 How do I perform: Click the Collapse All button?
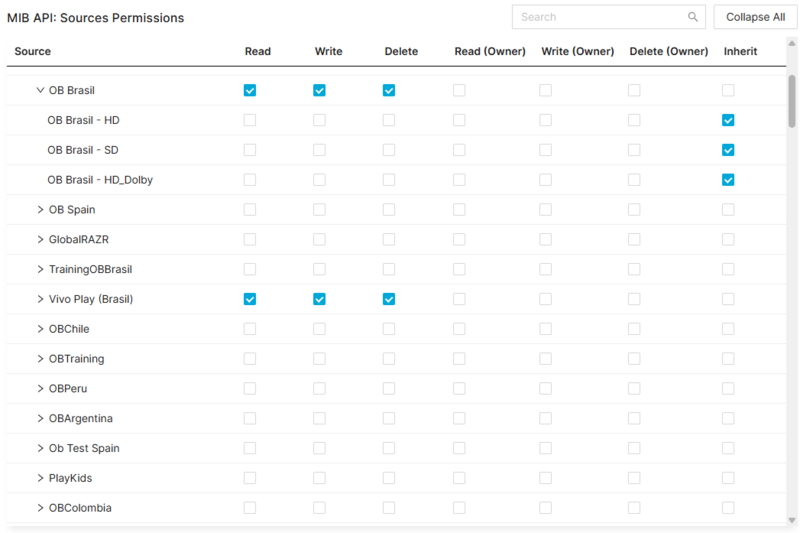(x=755, y=17)
